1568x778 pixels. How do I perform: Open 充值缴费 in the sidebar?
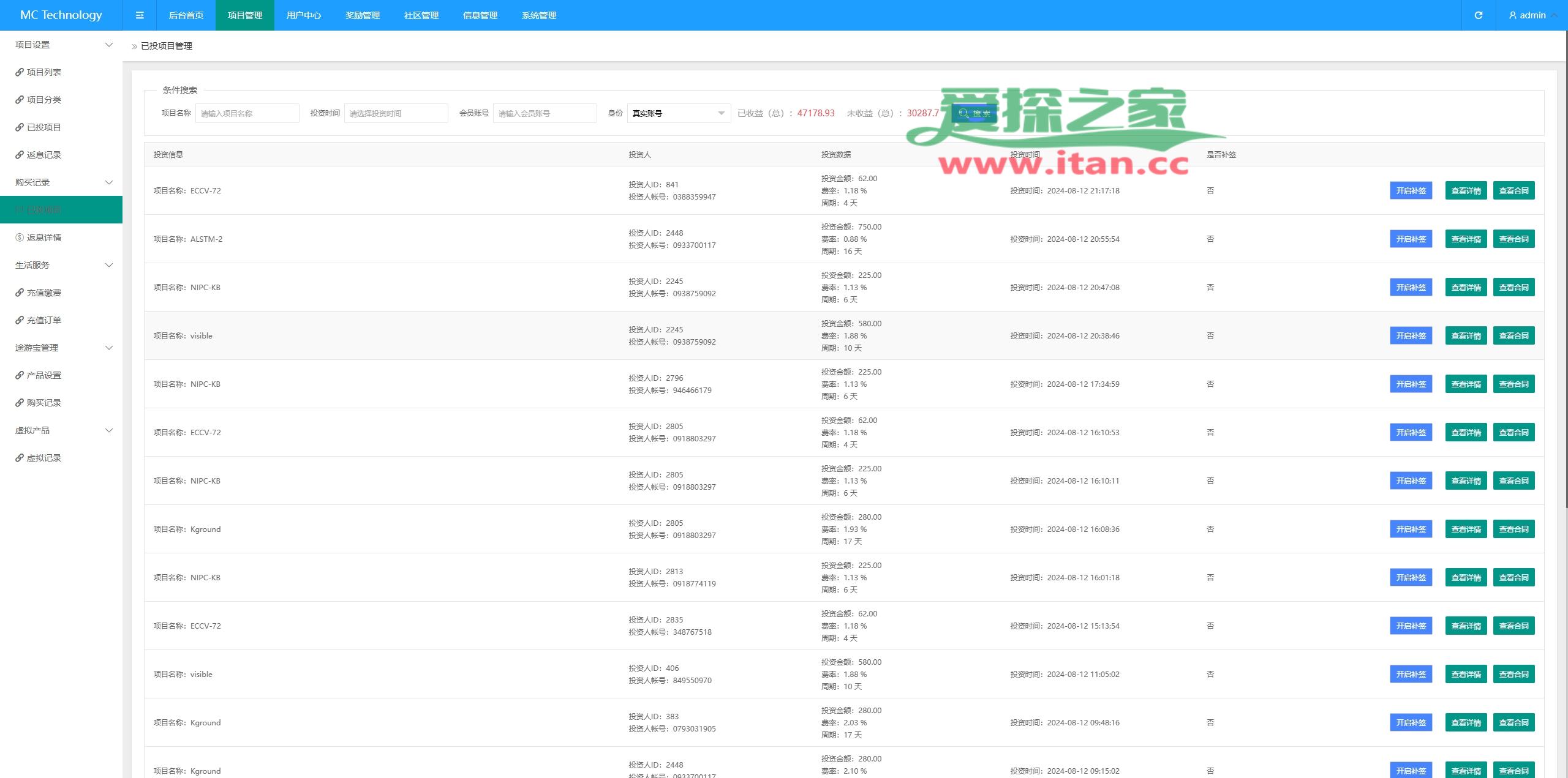click(43, 293)
